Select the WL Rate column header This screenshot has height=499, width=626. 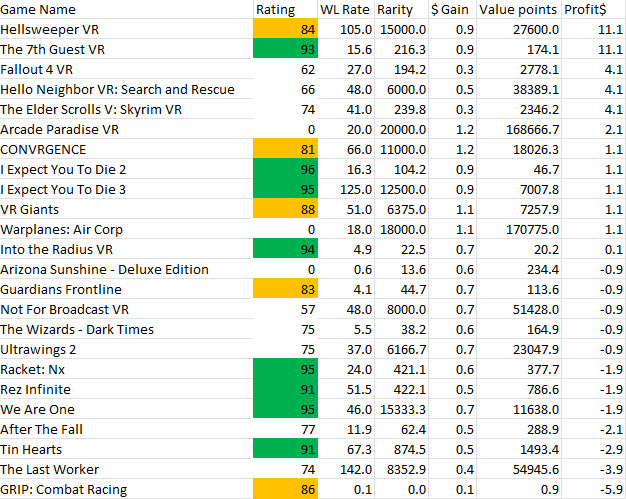[346, 9]
